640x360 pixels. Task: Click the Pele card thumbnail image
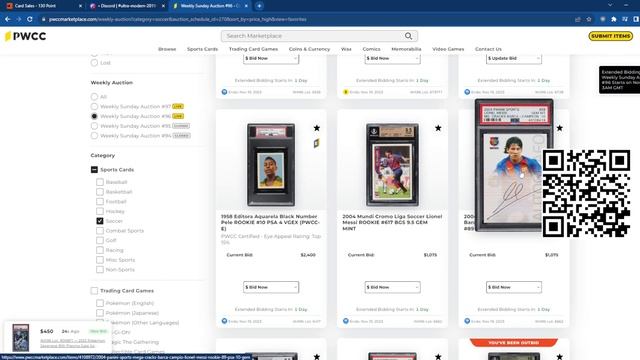(271, 165)
